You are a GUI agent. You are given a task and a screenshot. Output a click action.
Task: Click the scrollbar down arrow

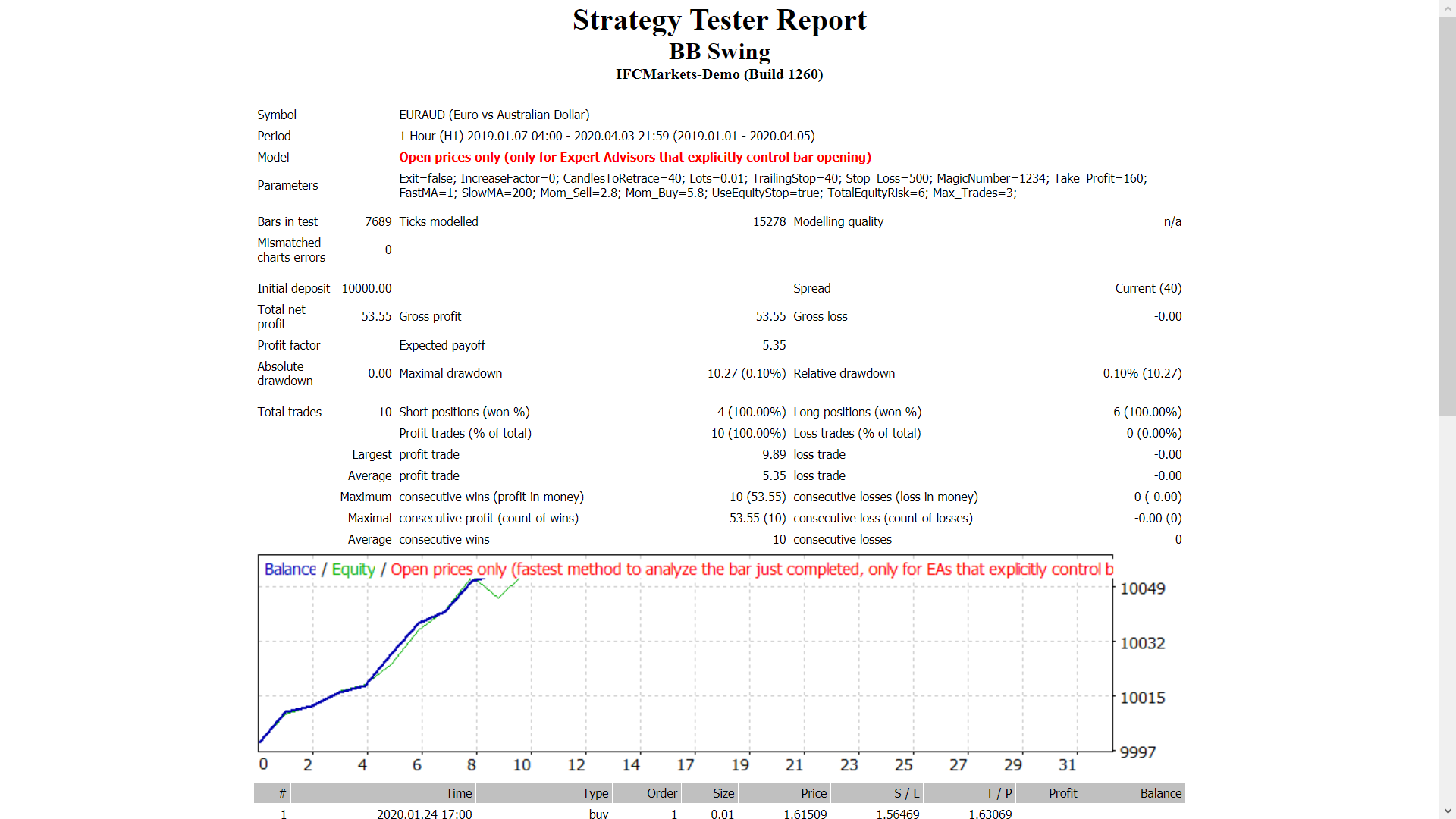1448,812
